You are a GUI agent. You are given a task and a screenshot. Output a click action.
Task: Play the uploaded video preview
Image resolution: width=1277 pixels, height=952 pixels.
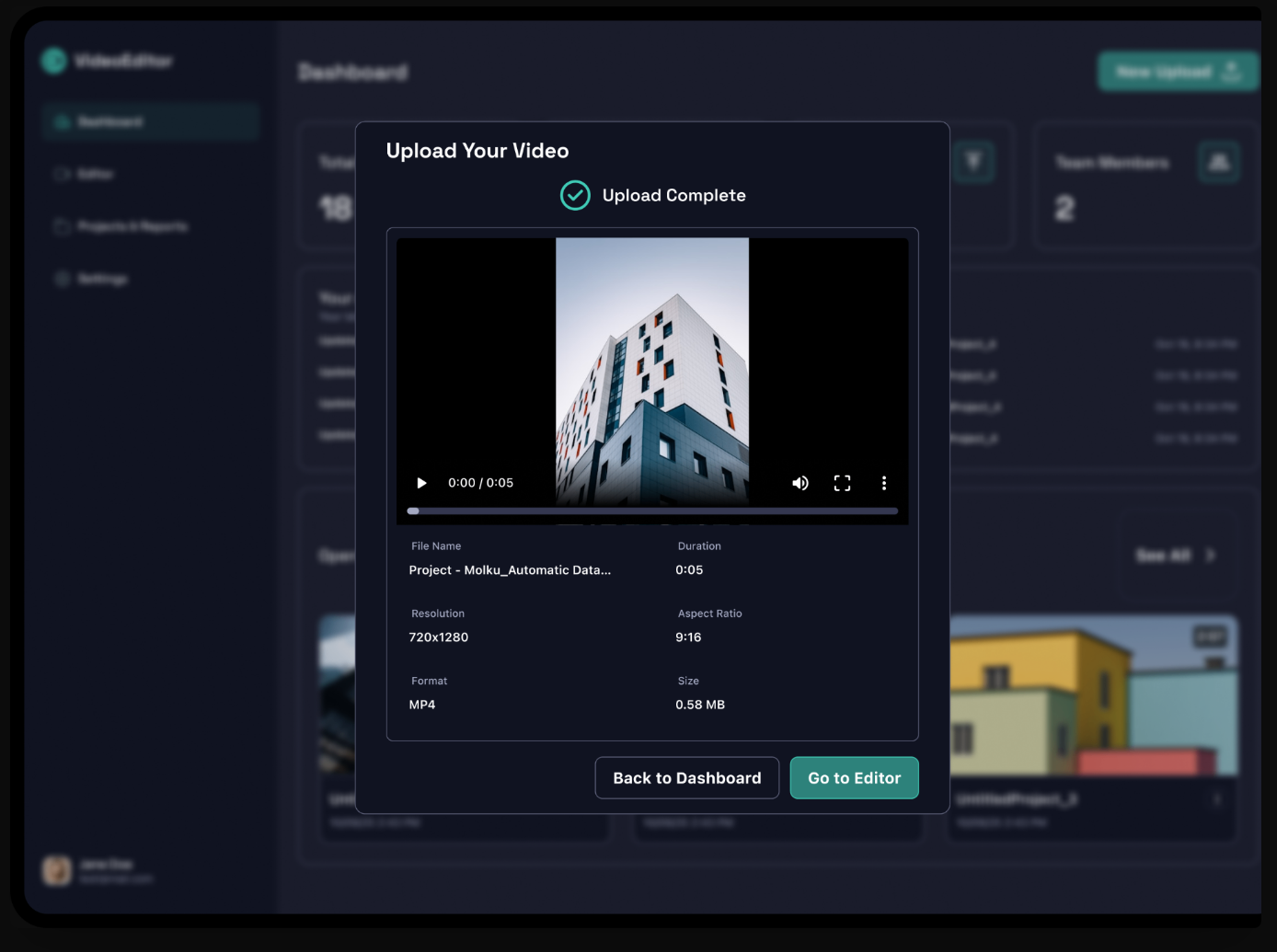point(421,483)
